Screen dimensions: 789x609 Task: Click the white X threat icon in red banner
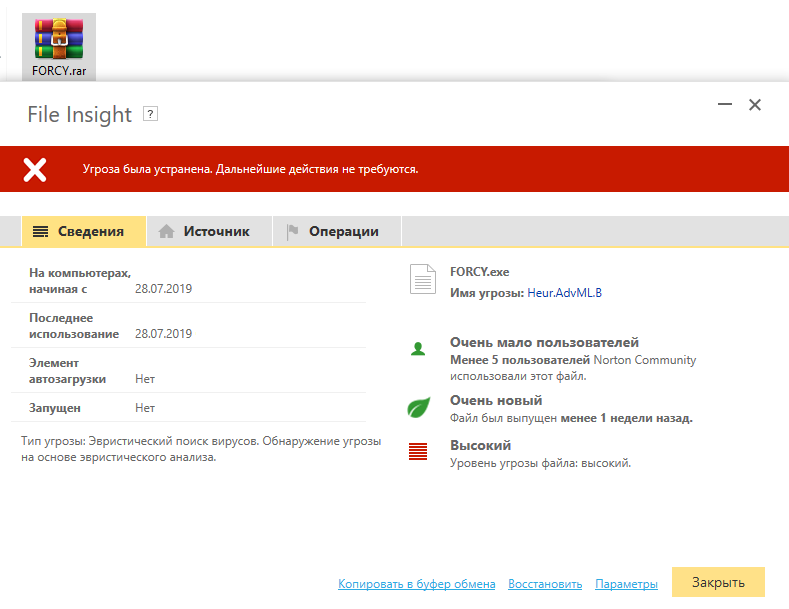coord(35,170)
